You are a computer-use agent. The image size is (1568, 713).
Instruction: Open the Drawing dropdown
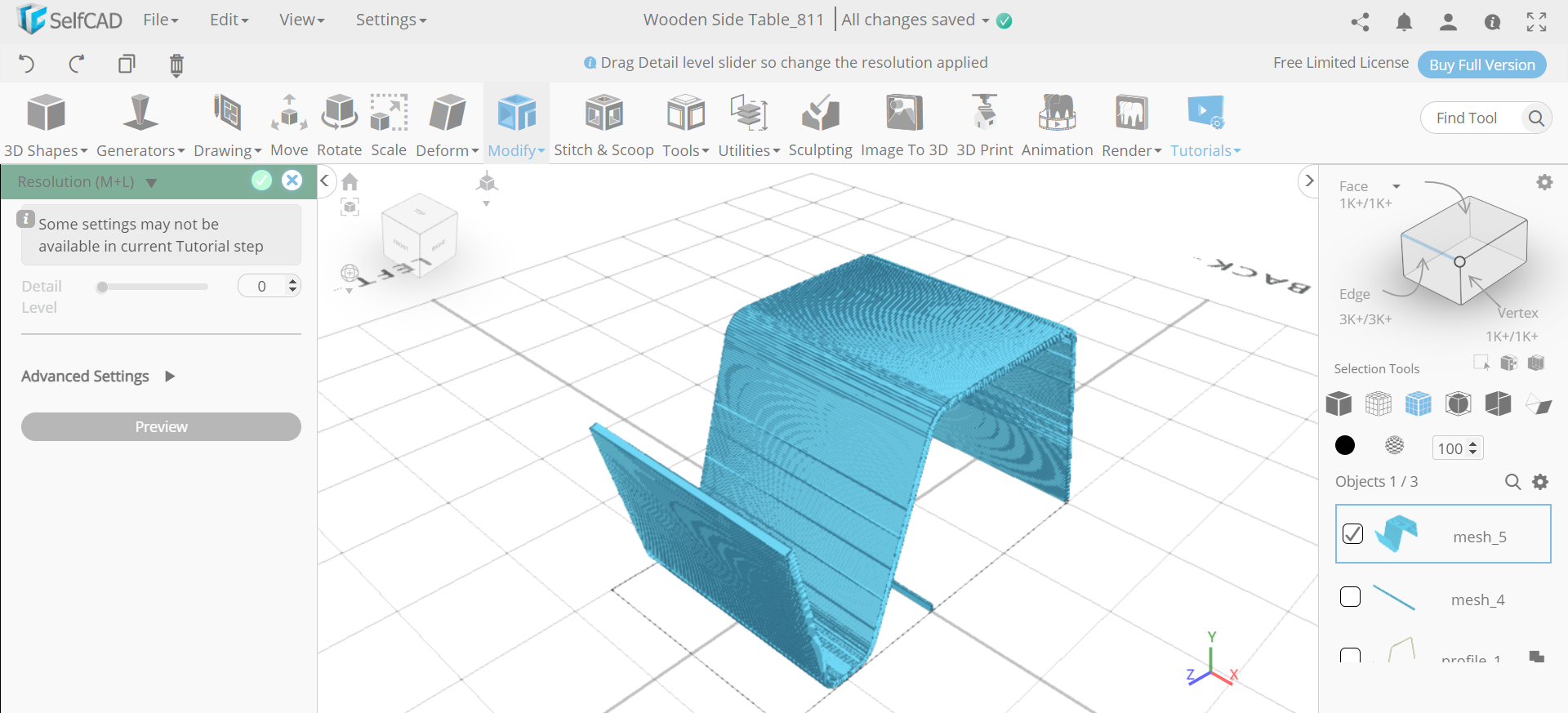(227, 125)
